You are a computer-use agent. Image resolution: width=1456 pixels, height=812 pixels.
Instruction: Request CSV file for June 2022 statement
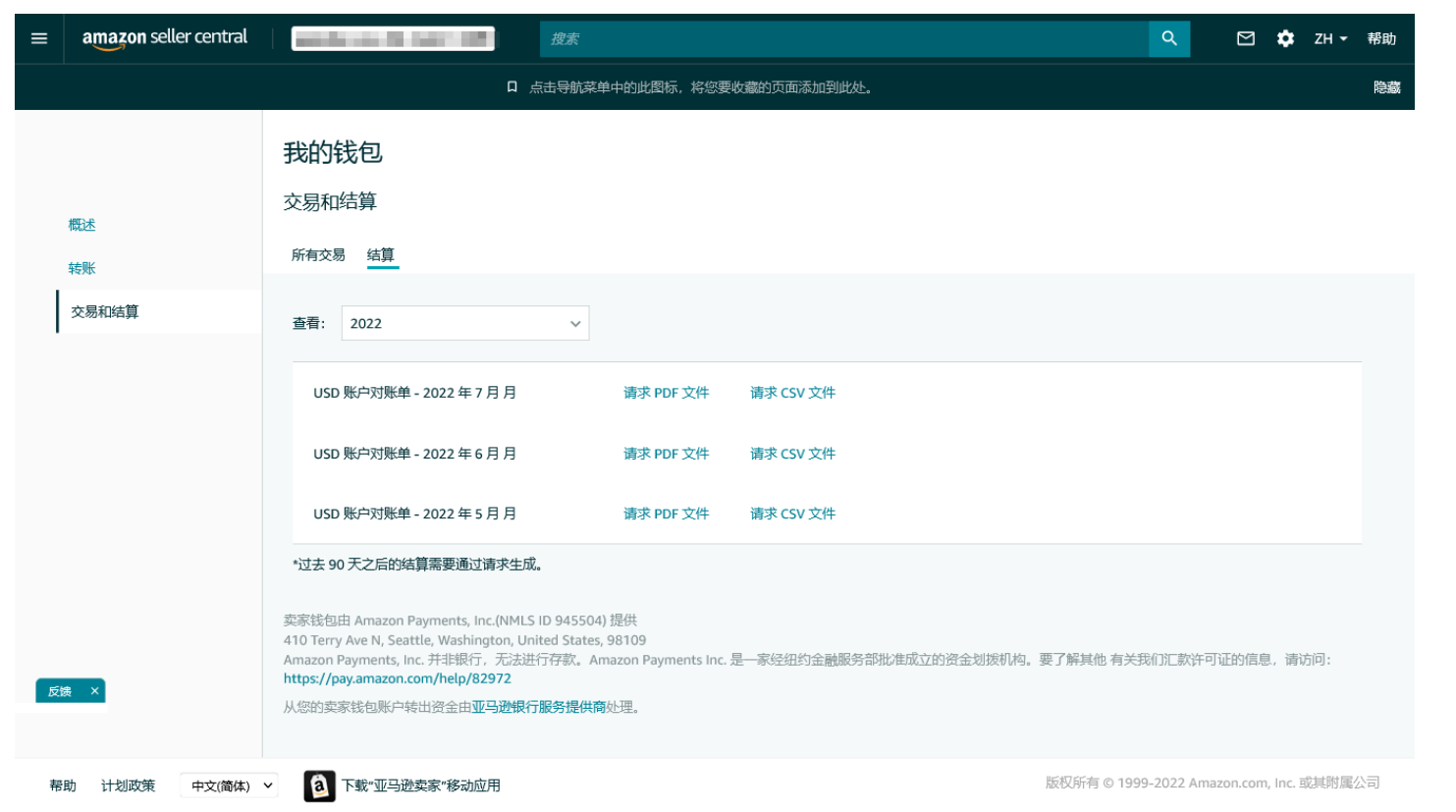coord(792,454)
